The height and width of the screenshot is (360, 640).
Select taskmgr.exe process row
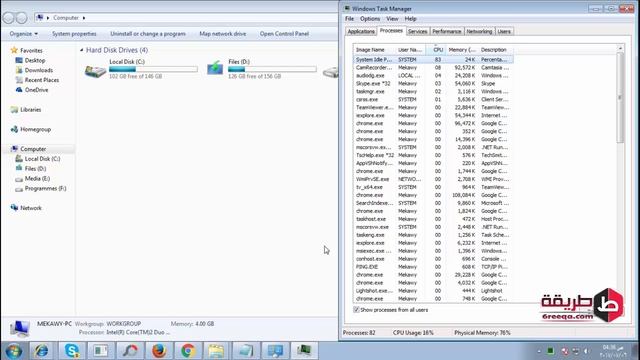pyautogui.click(x=433, y=91)
